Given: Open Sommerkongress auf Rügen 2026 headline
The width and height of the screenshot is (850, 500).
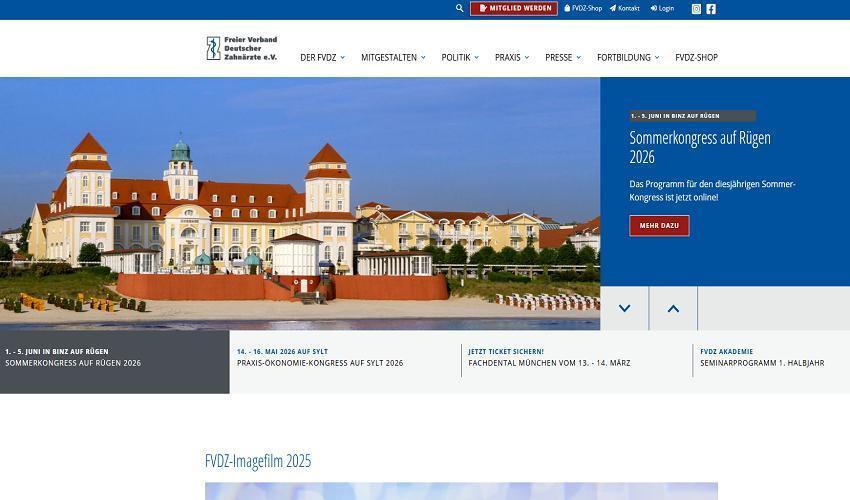Looking at the screenshot, I should (700, 147).
